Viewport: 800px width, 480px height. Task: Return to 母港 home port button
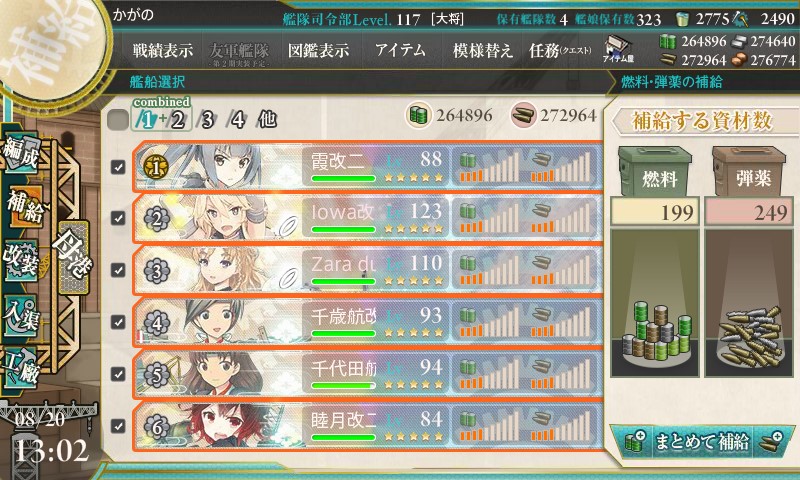pos(71,257)
